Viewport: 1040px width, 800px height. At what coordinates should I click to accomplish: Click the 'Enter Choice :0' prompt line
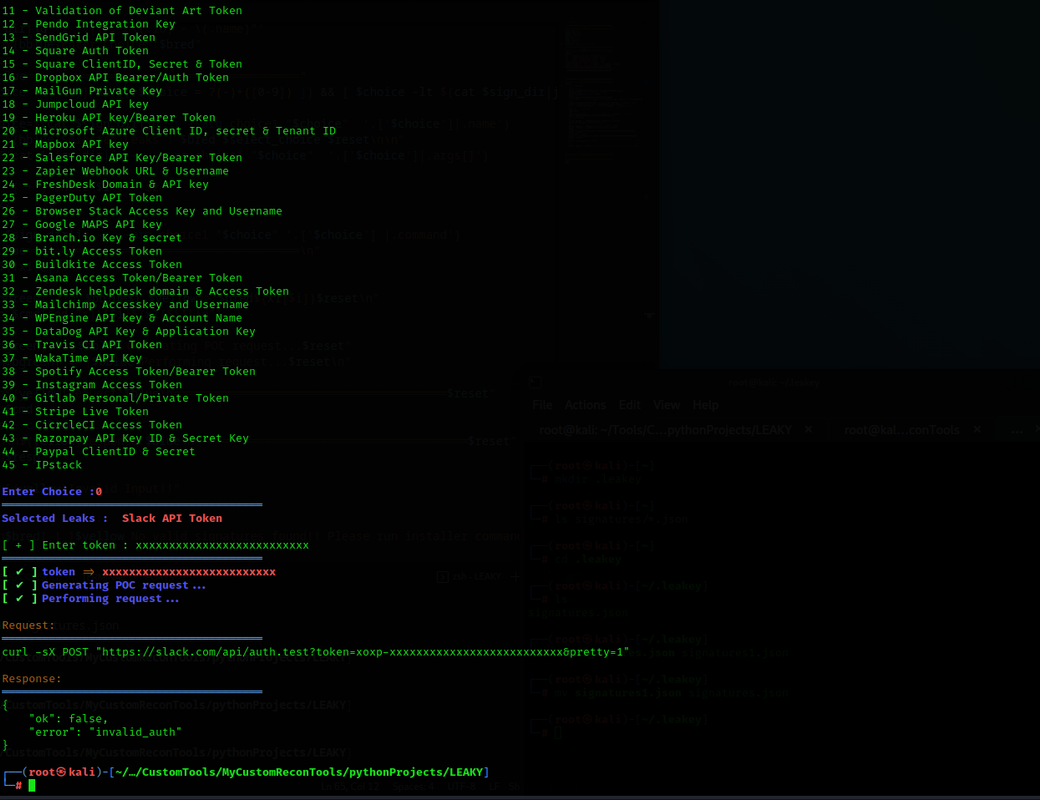(52, 492)
